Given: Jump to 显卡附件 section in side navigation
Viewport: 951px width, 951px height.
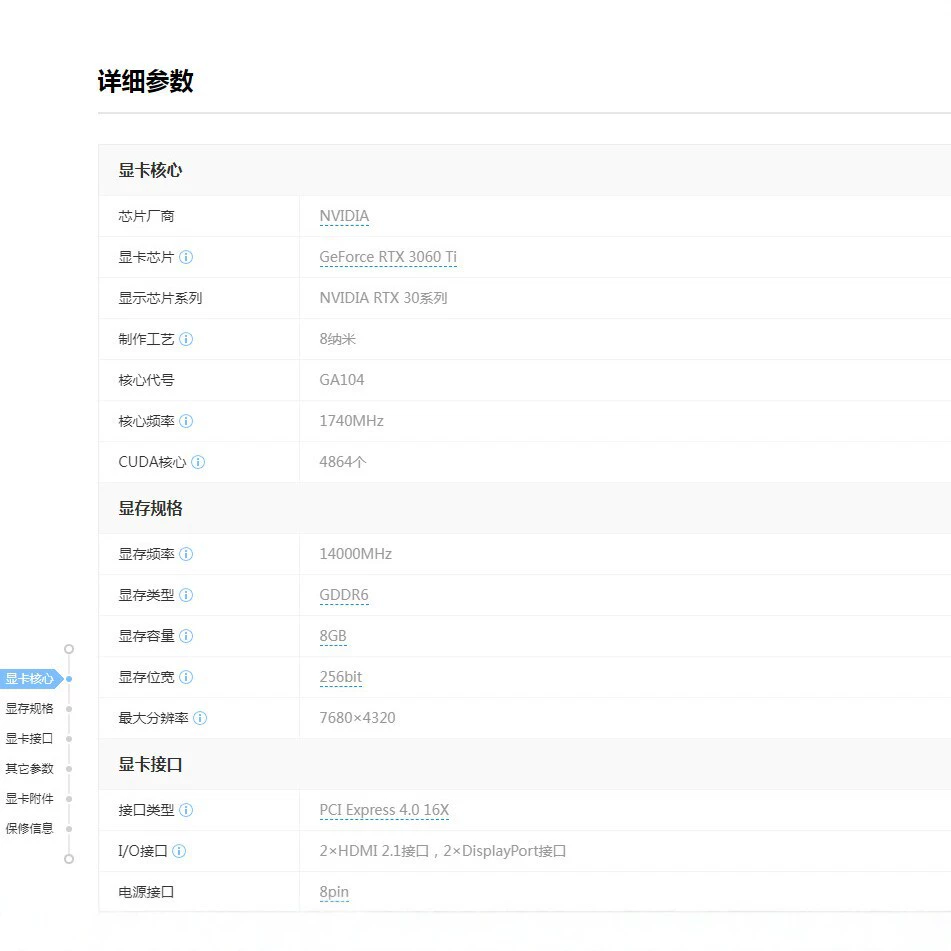Looking at the screenshot, I should [30, 798].
